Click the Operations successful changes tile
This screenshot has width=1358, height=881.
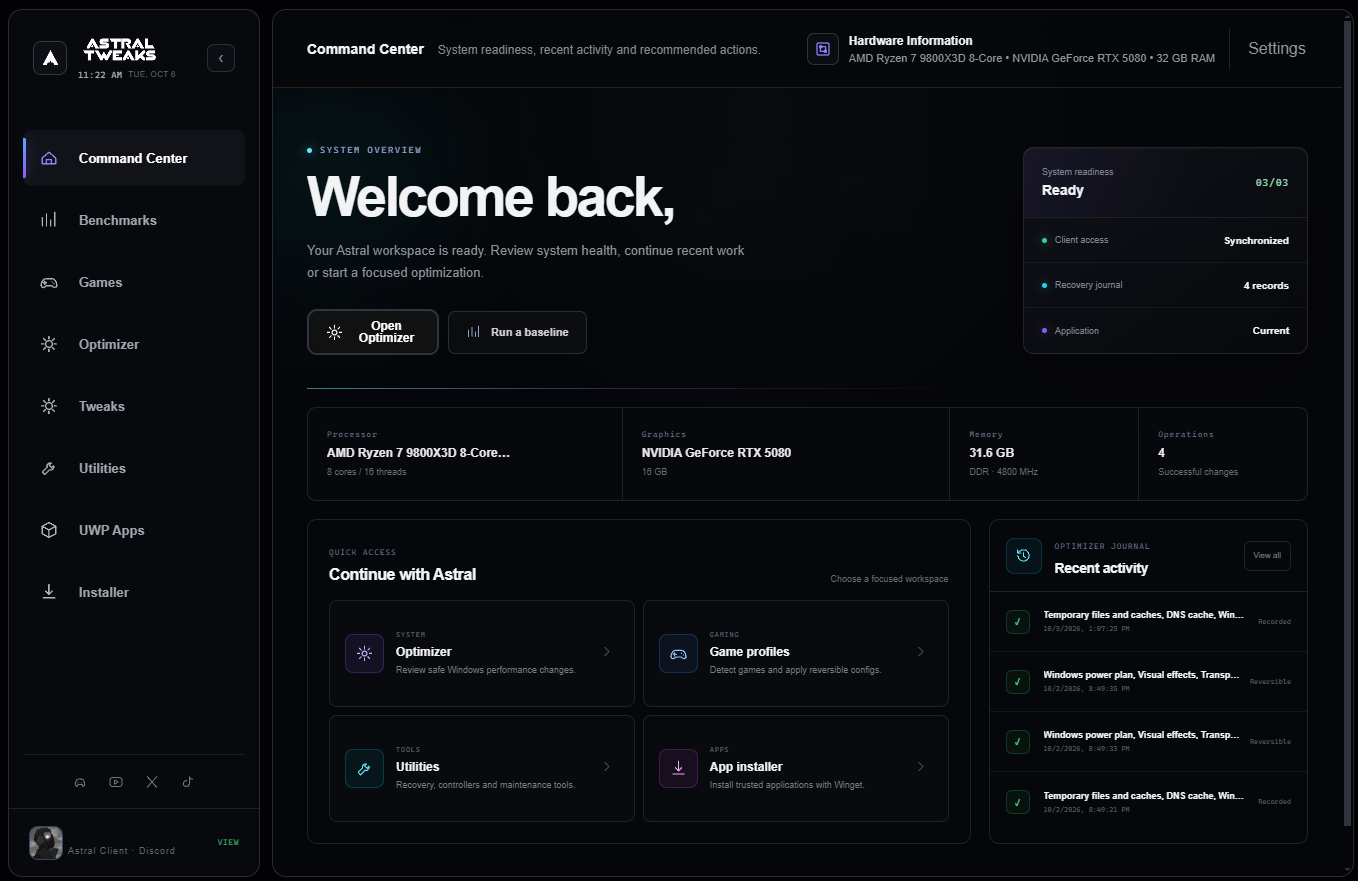tap(1223, 453)
